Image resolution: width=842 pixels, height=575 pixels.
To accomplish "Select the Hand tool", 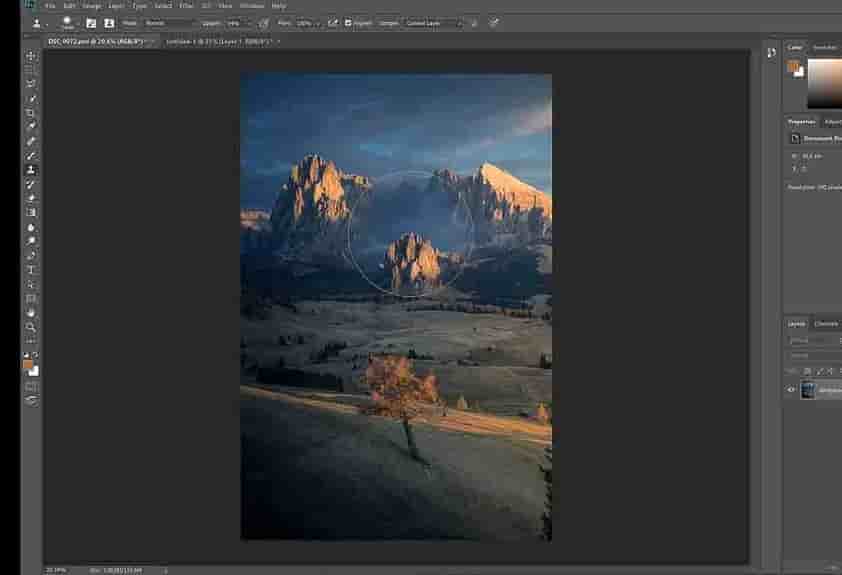I will 31,313.
